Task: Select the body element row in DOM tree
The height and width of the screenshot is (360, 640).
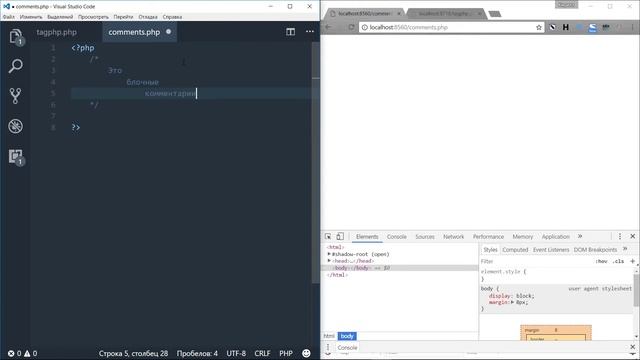Action: [x=400, y=268]
